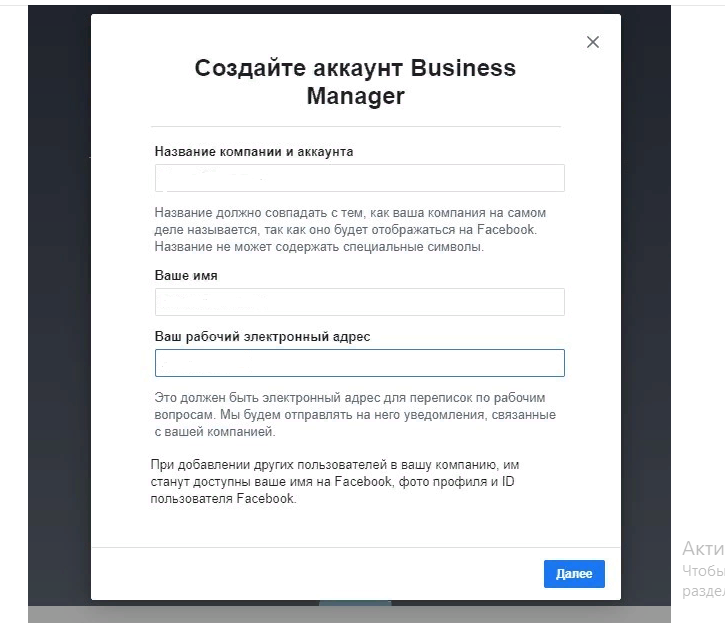
Task: Click the work email address field
Action: click(x=360, y=363)
